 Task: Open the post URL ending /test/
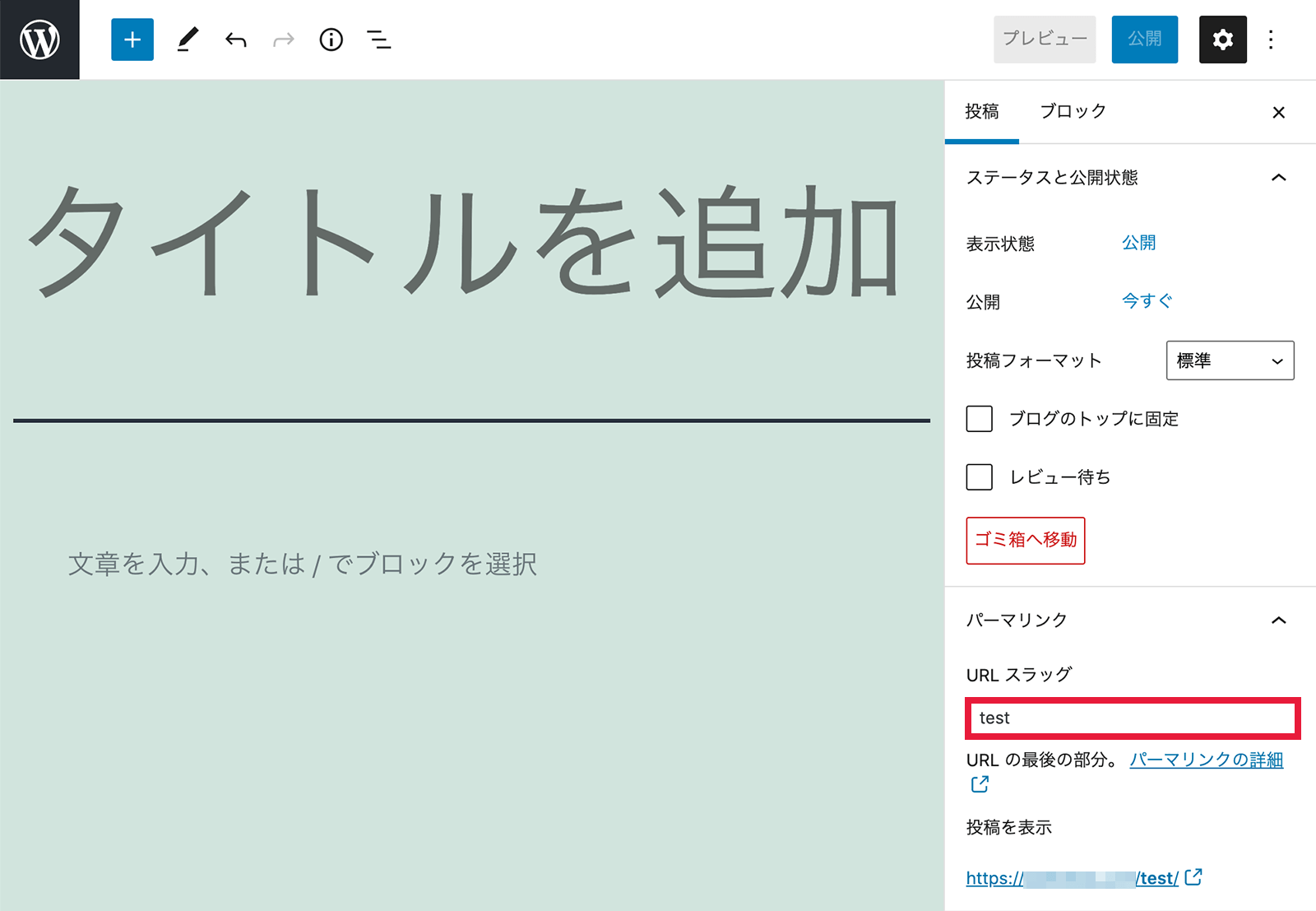1073,878
